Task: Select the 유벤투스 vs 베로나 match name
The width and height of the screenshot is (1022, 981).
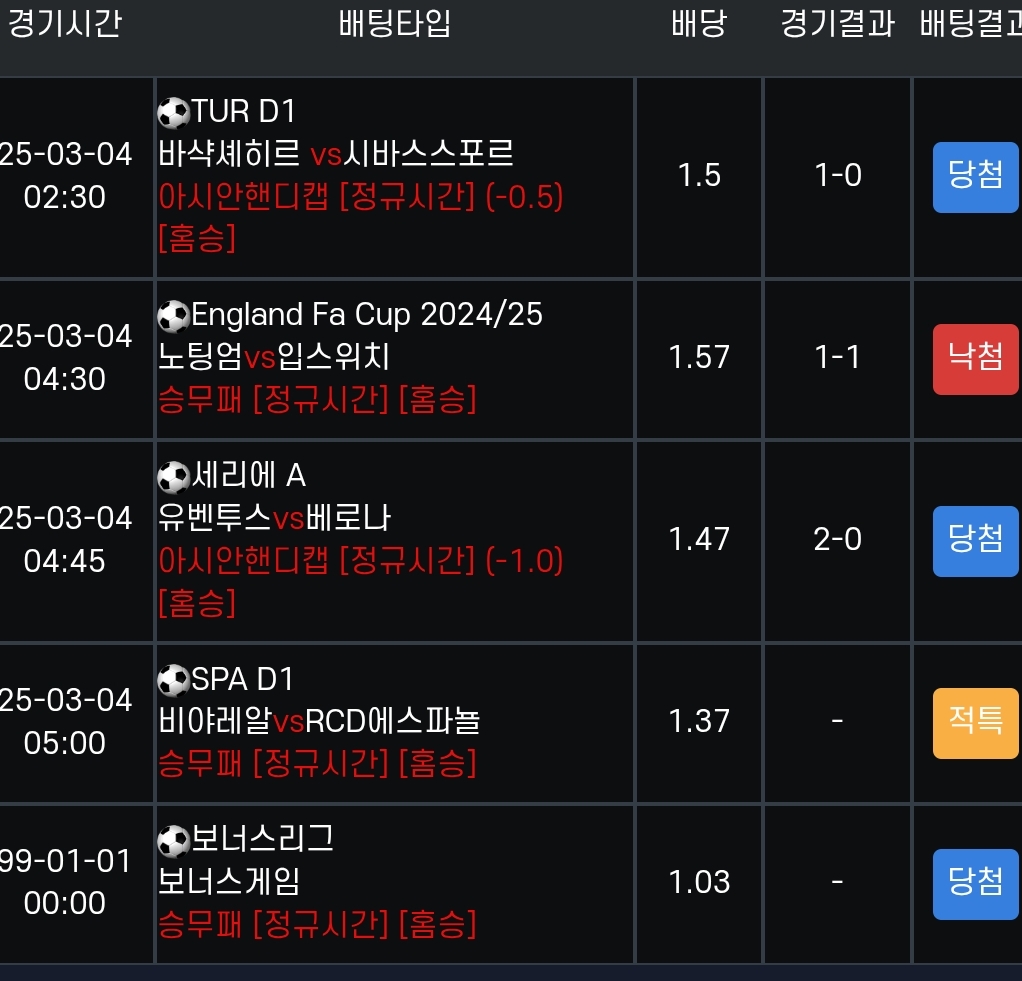Action: 274,518
